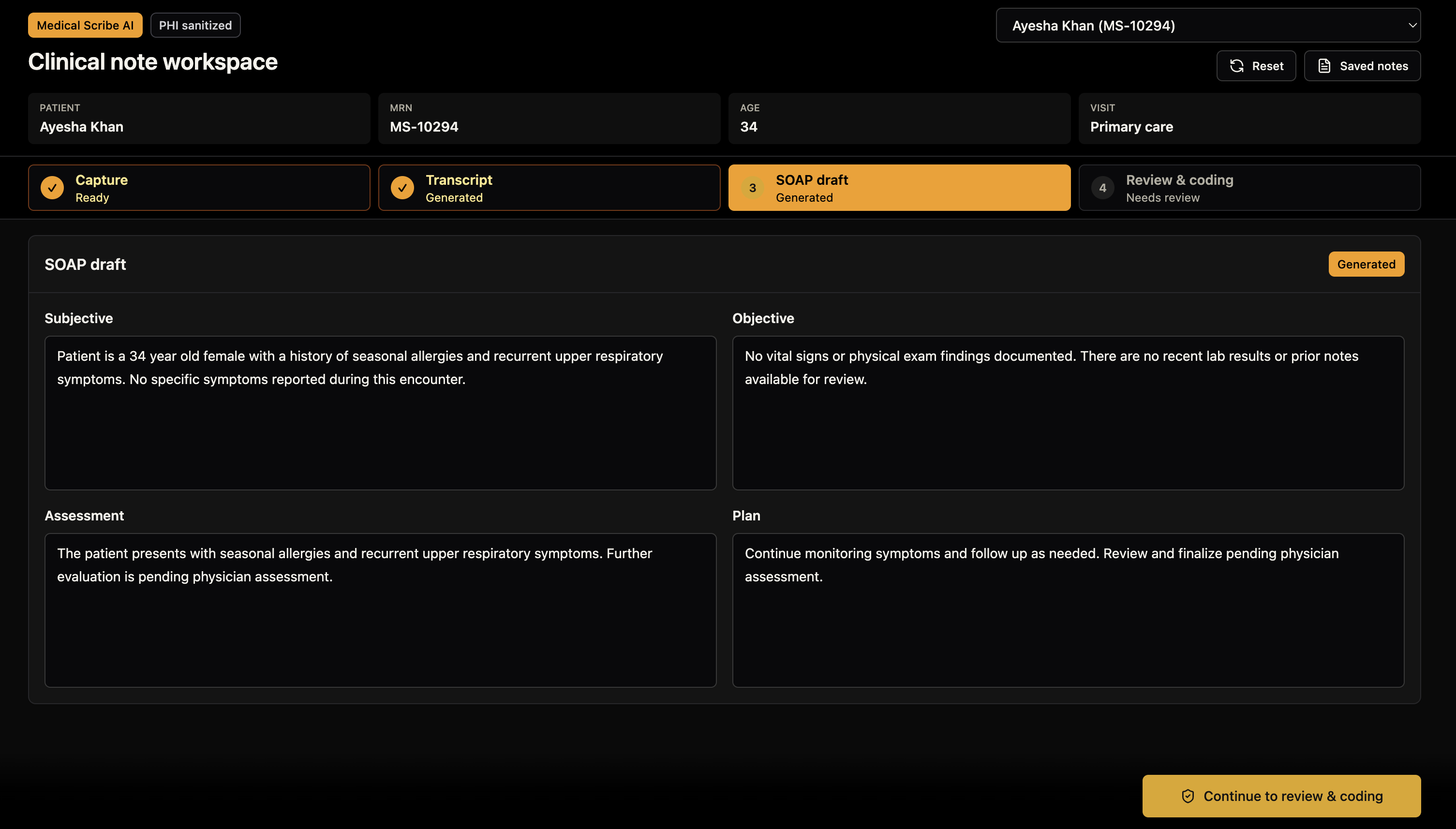The height and width of the screenshot is (829, 1456).
Task: Click the Subjective section label
Action: 78,318
